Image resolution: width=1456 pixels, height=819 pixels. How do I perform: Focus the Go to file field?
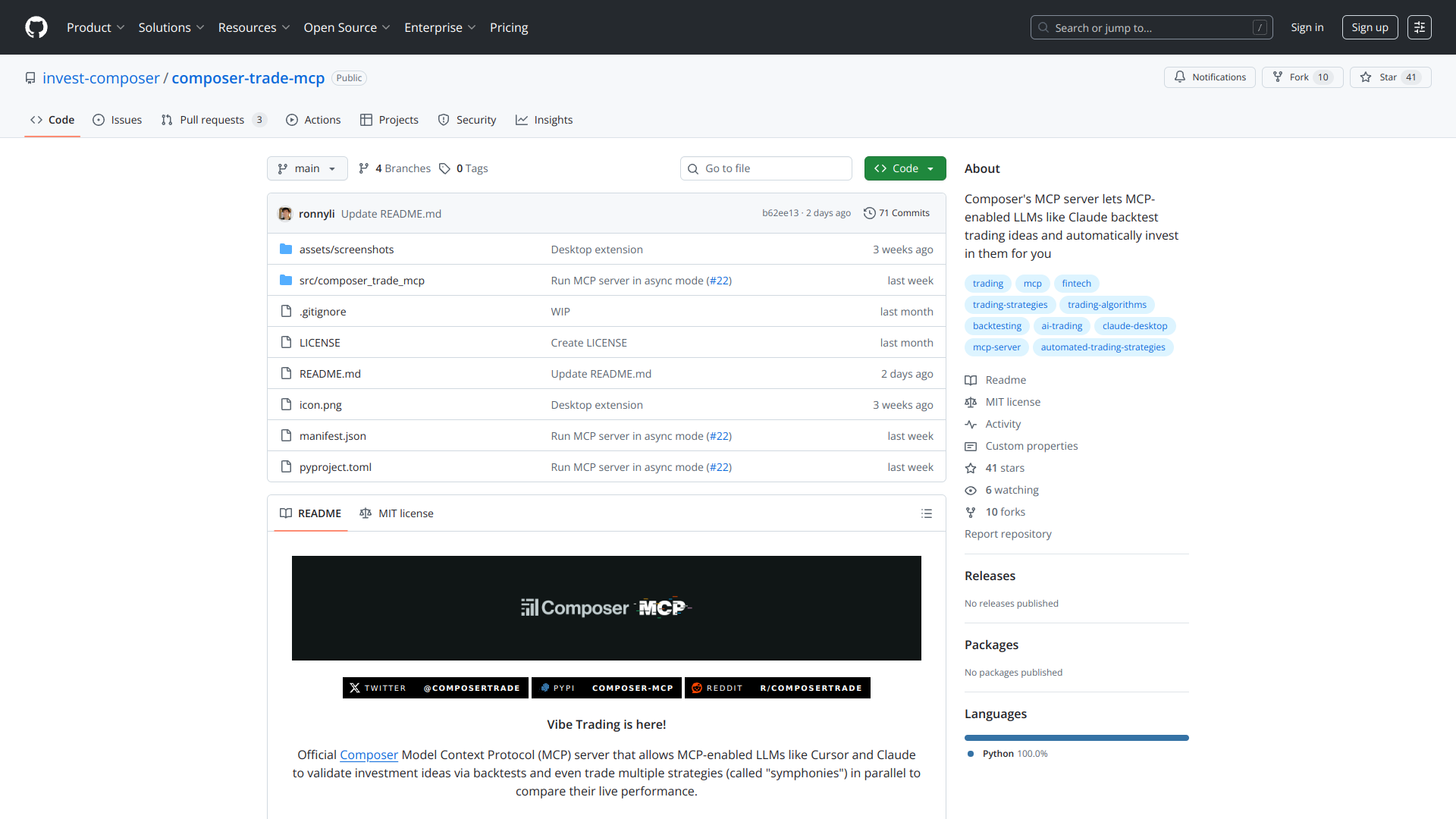click(766, 168)
